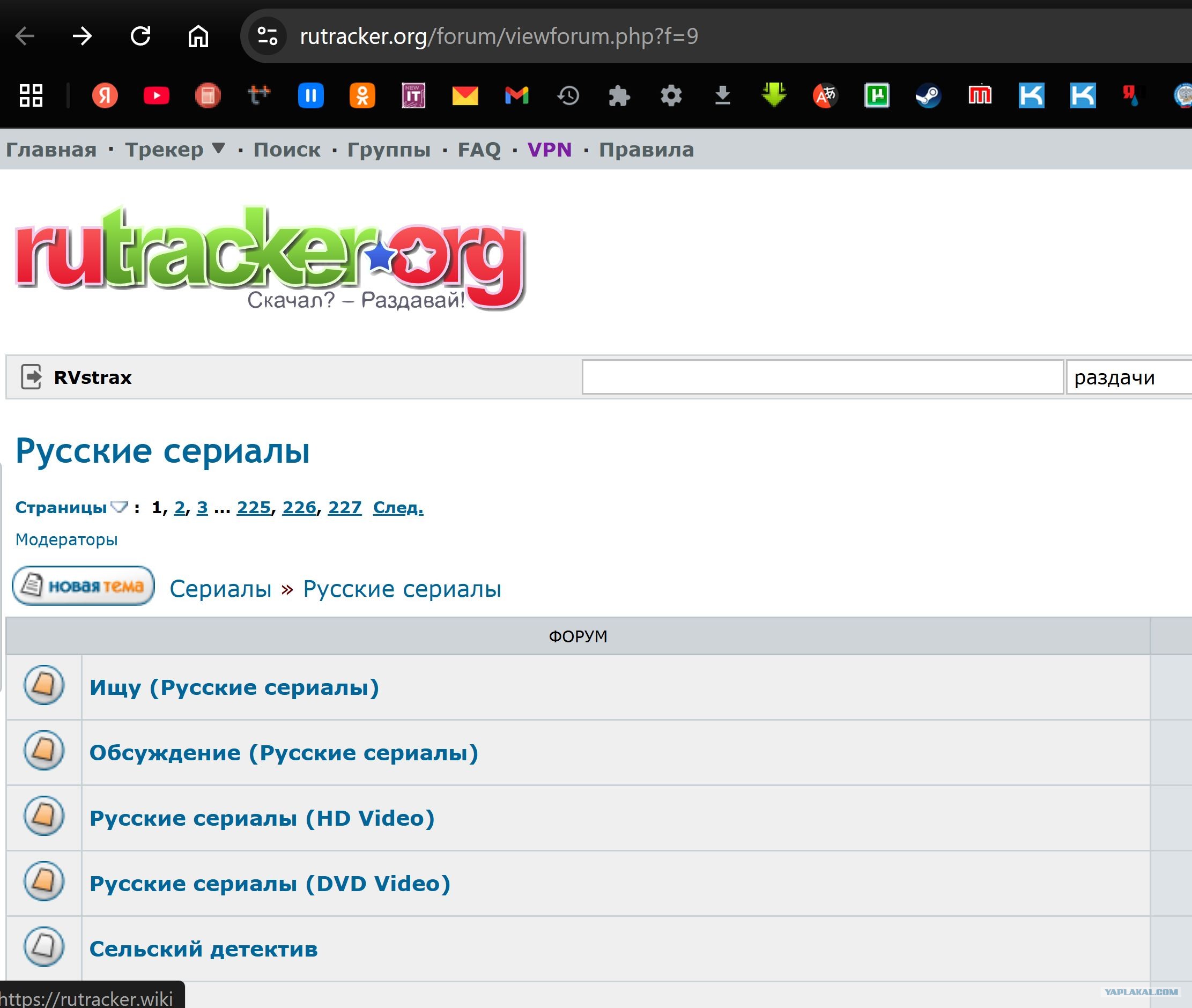Click the logout icon beside RVstrax
This screenshot has height=1008, width=1192.
(31, 376)
